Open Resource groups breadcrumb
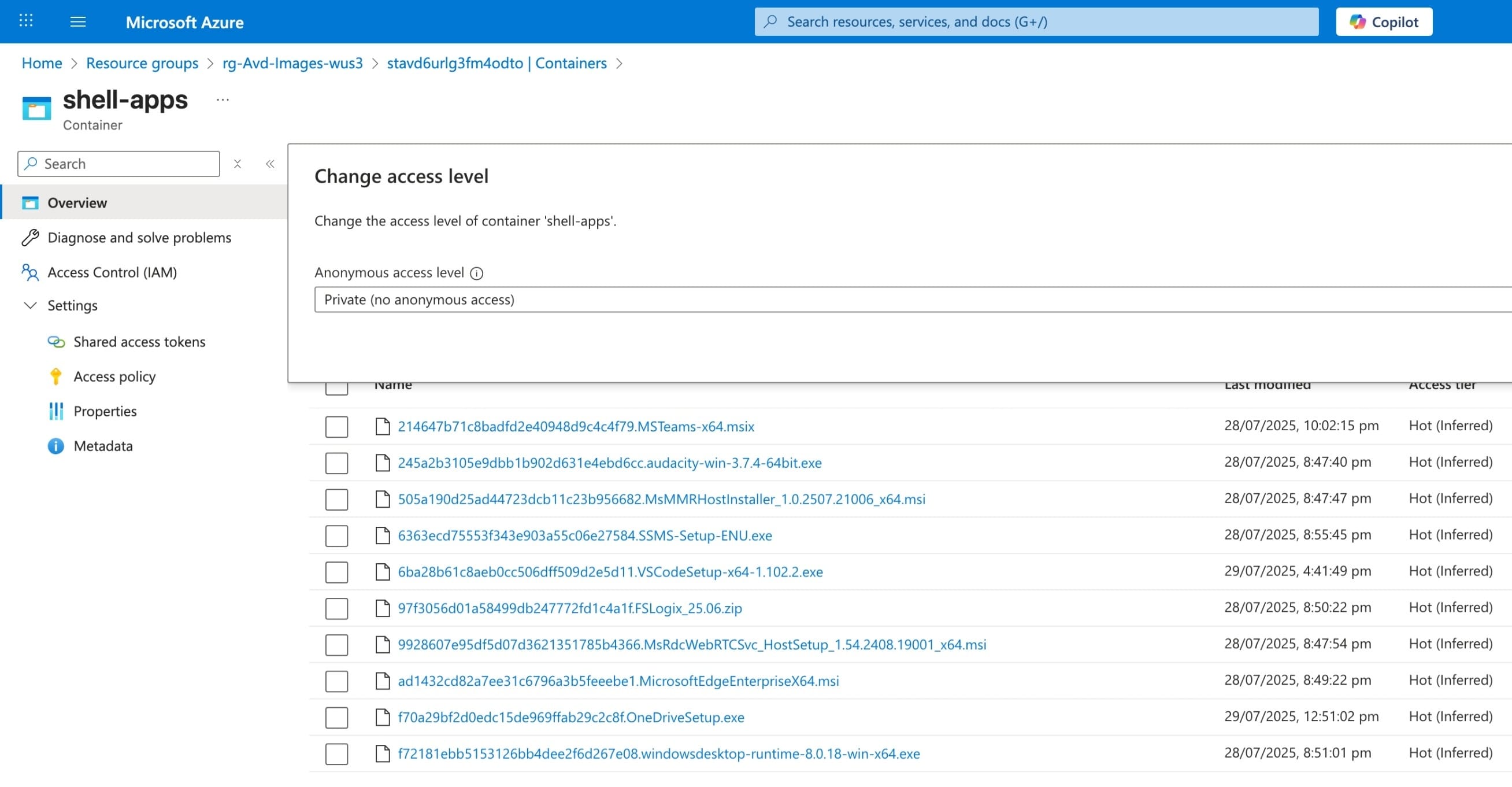 142,63
